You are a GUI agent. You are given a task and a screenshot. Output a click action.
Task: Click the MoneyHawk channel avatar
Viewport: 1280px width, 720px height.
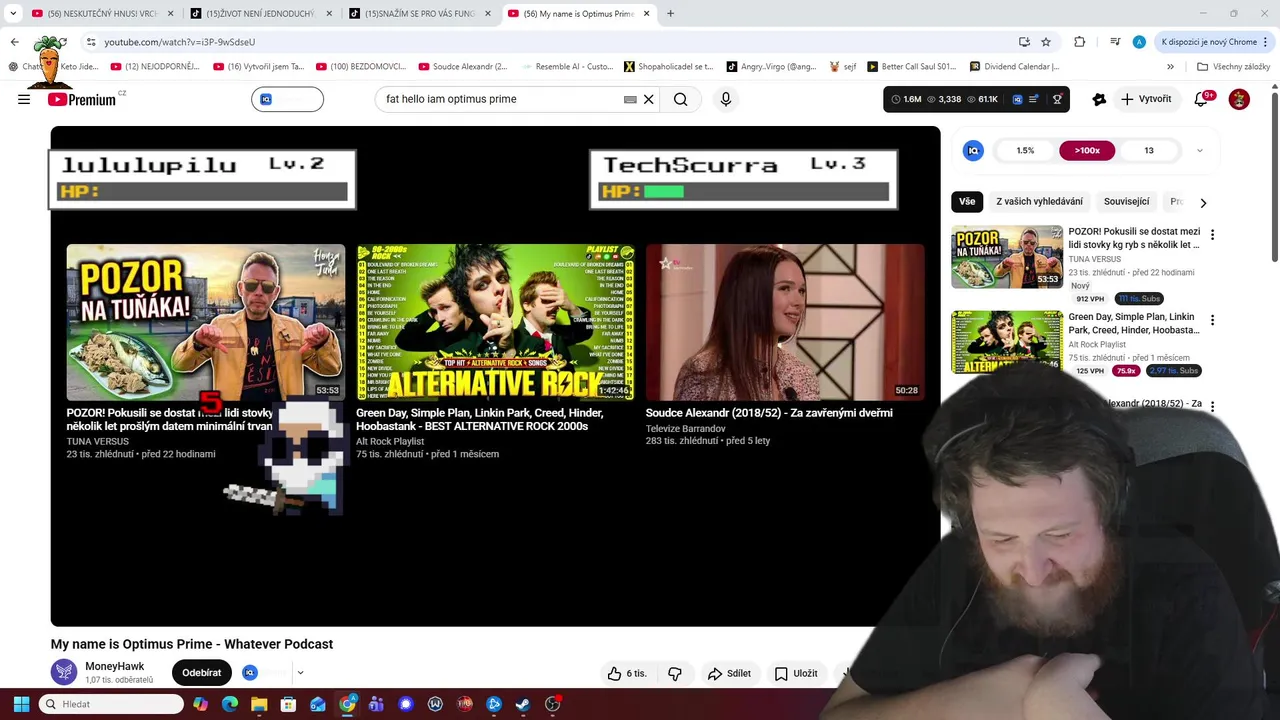point(64,672)
